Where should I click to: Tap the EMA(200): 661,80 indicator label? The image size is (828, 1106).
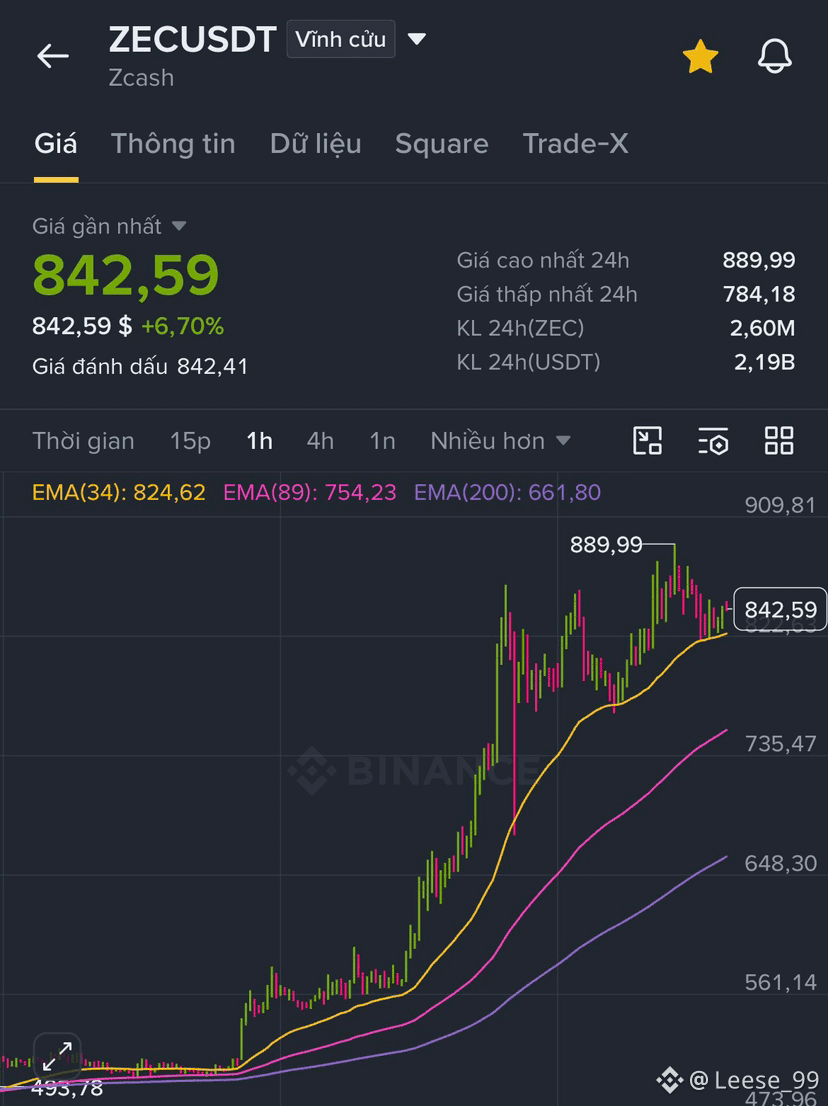coord(507,492)
